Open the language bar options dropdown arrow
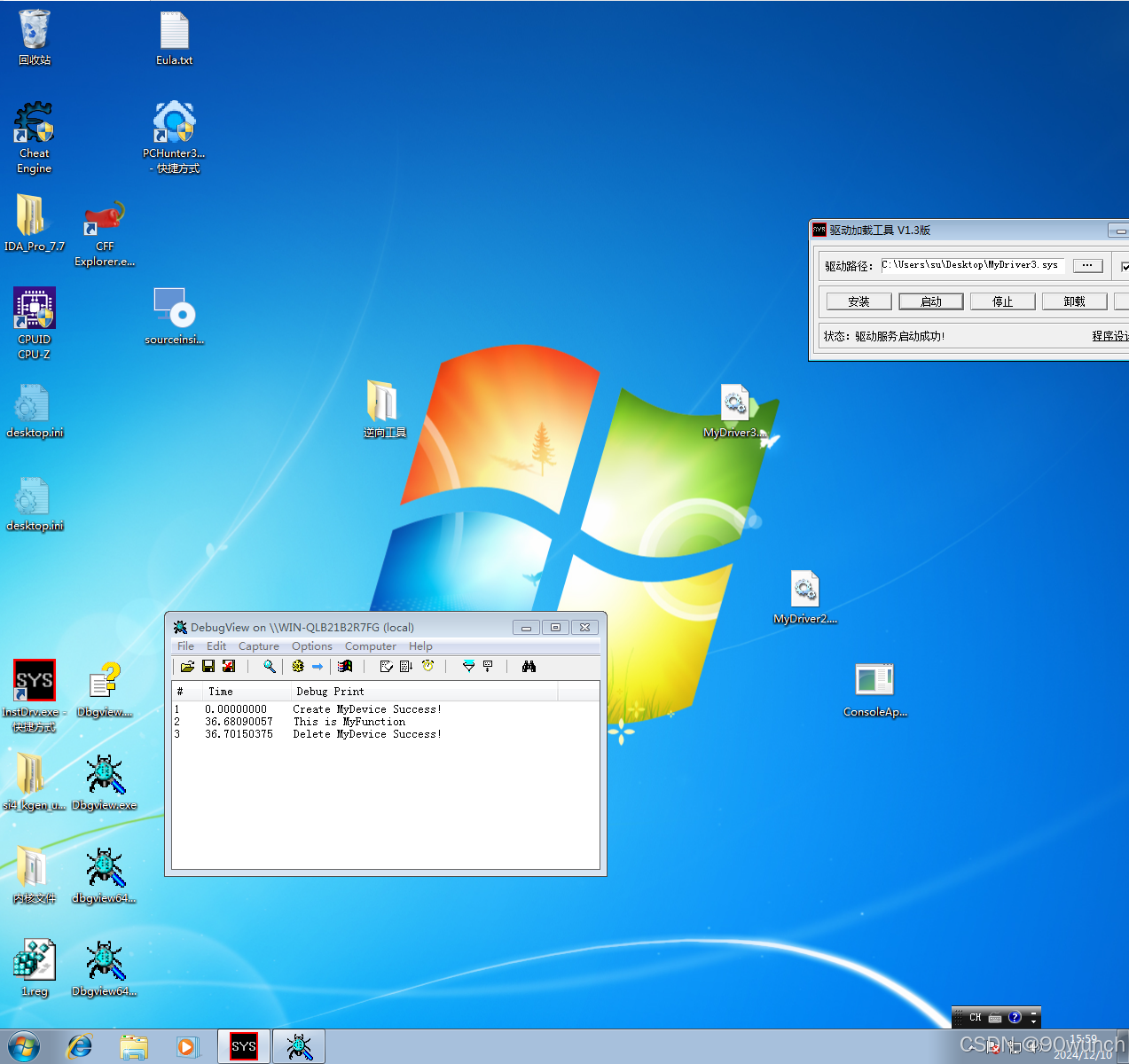The height and width of the screenshot is (1064, 1129). coord(1033,1021)
